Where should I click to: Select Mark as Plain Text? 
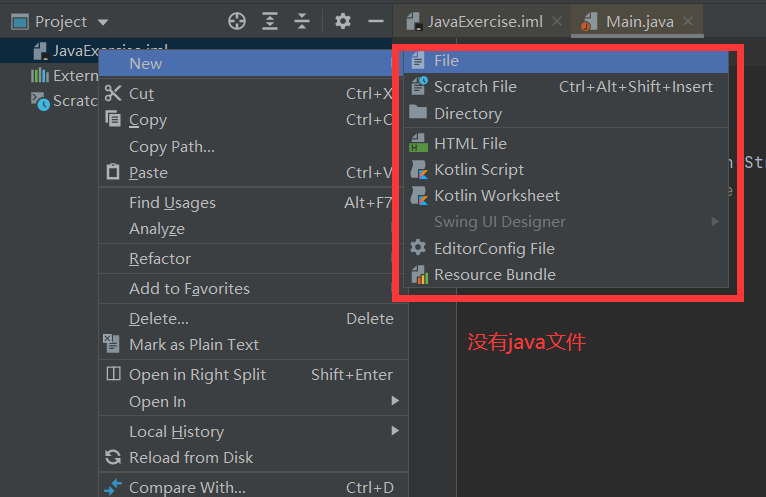coord(253,345)
